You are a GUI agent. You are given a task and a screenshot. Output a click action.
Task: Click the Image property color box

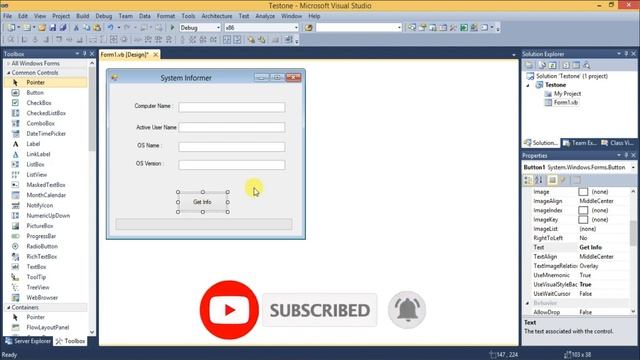tap(583, 192)
